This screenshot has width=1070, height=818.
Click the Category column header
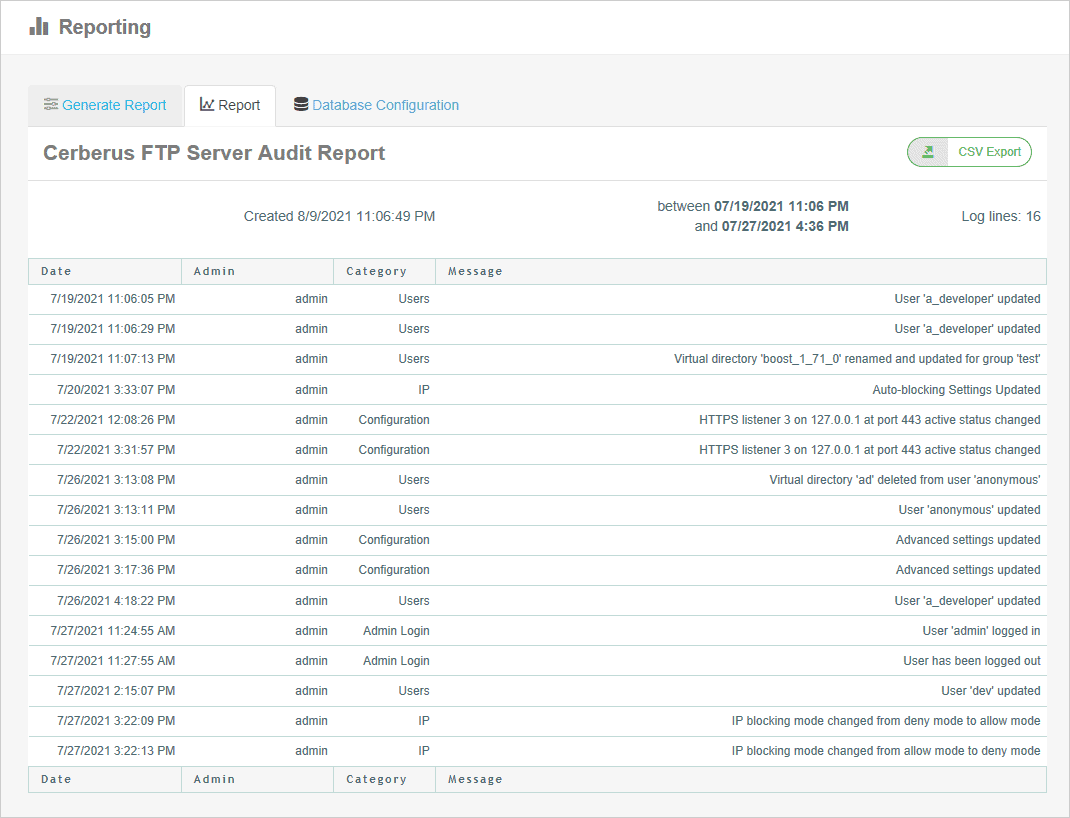(x=377, y=271)
